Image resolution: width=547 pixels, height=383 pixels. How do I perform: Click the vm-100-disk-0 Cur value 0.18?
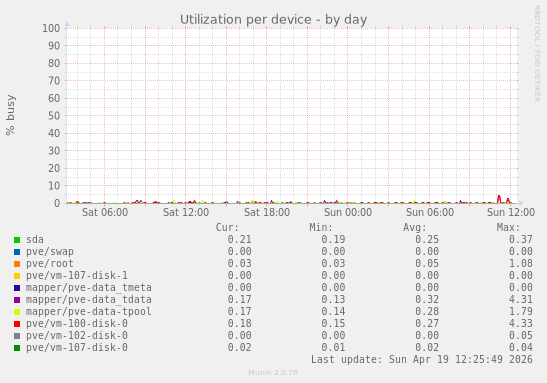239,323
